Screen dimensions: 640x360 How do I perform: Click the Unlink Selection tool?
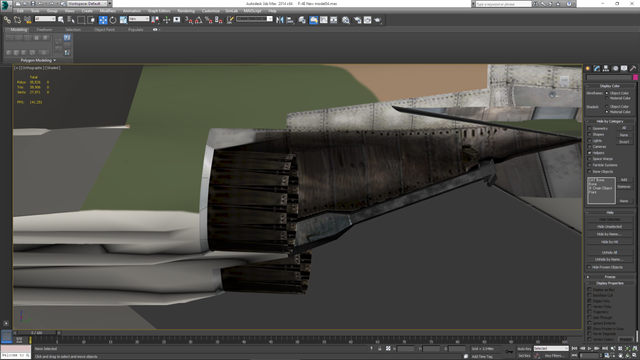coord(17,20)
